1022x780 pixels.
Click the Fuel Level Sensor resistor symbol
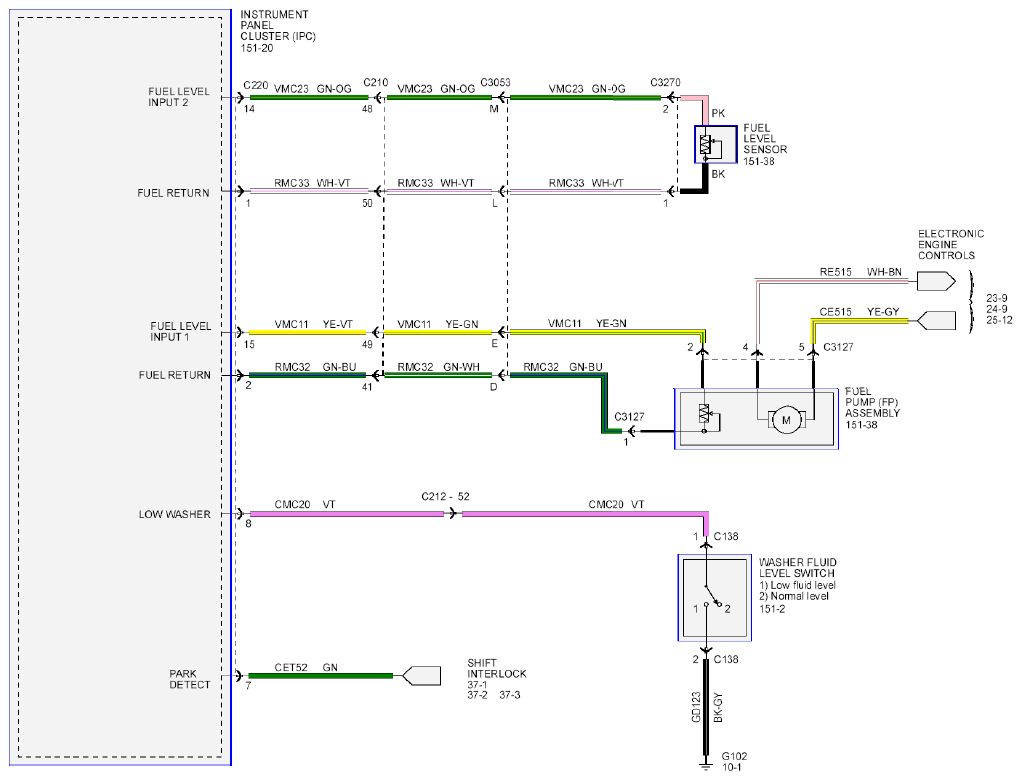(x=707, y=145)
